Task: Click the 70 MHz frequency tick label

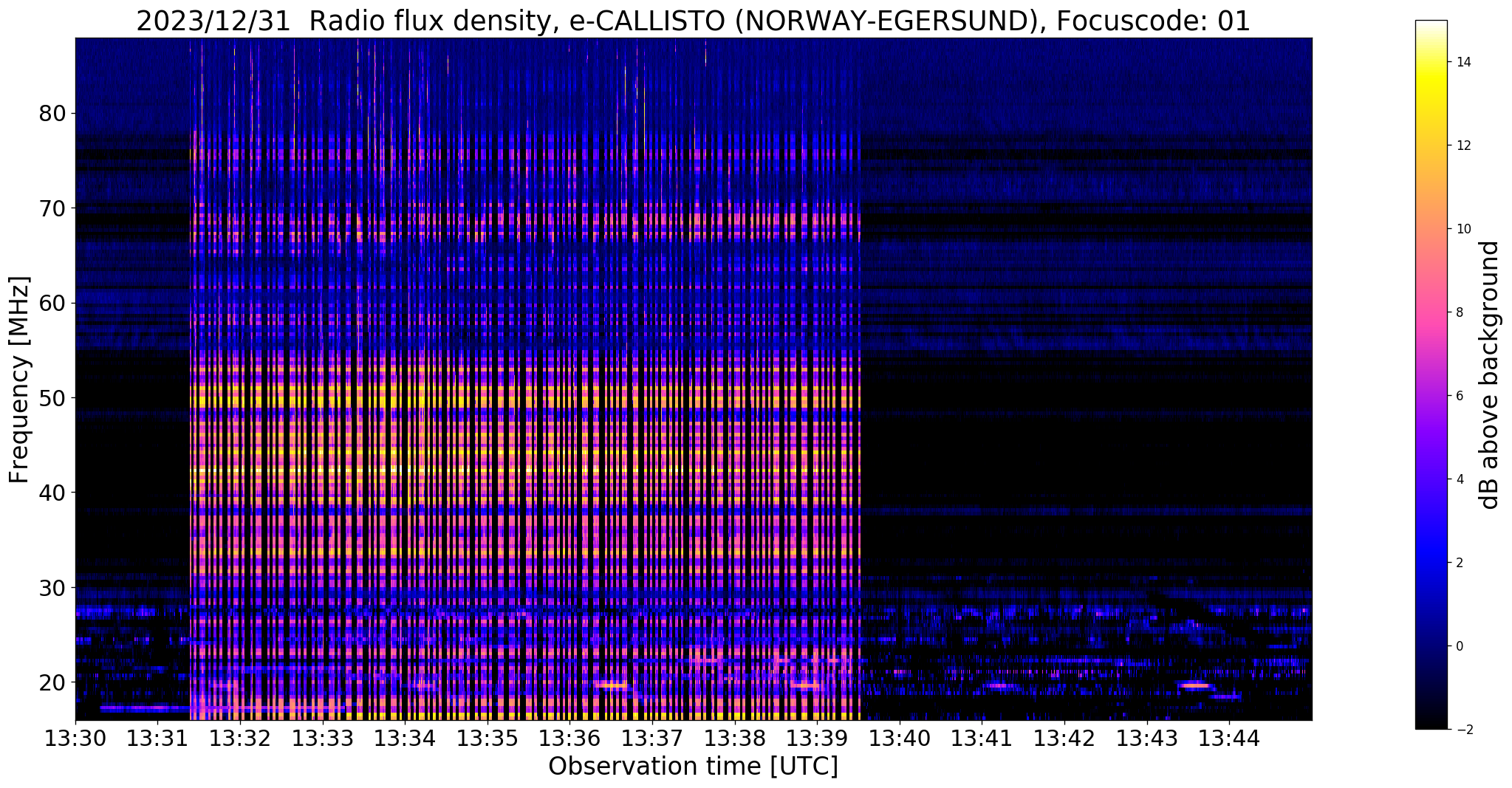Action: point(52,208)
